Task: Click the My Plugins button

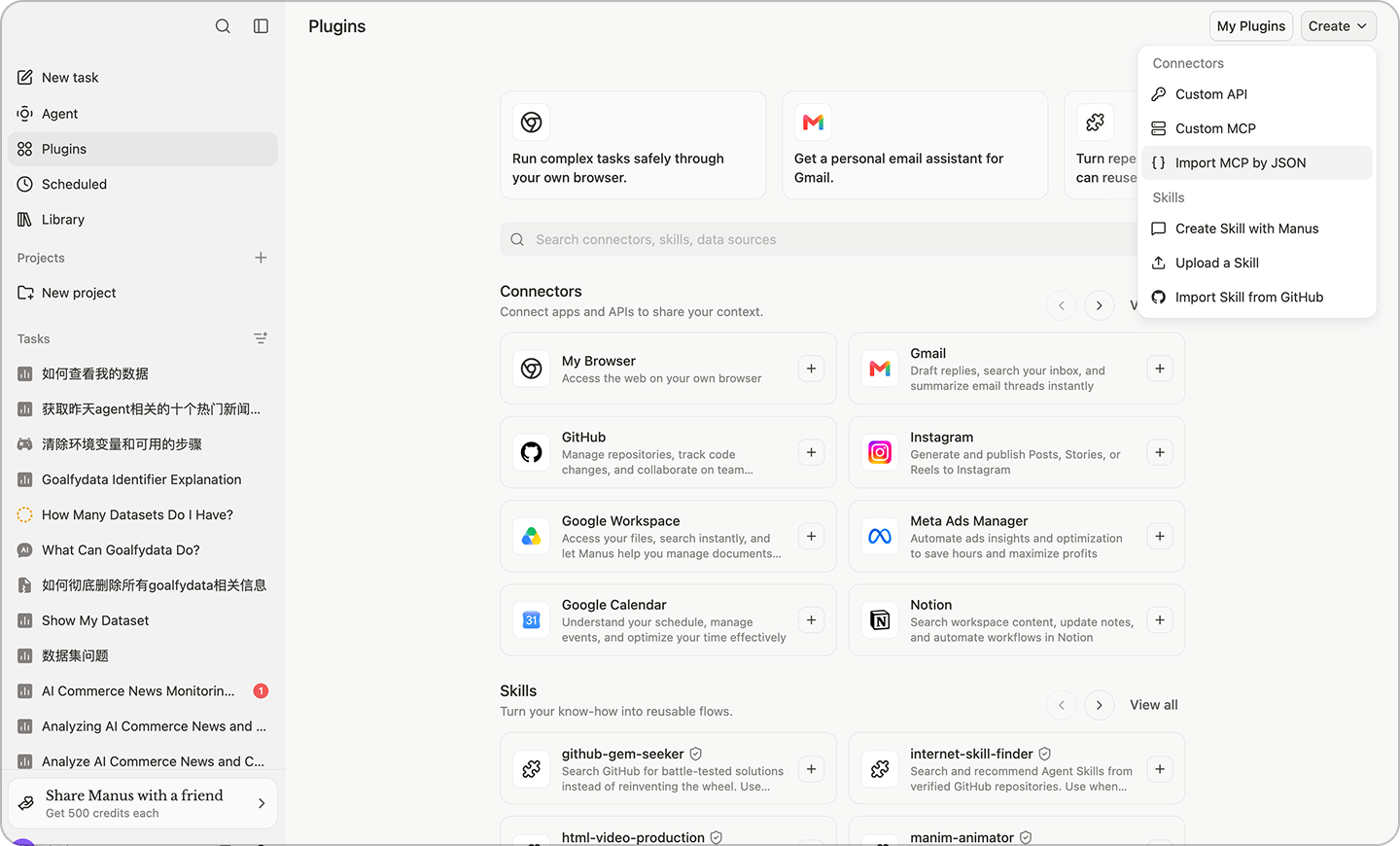Action: (1251, 26)
